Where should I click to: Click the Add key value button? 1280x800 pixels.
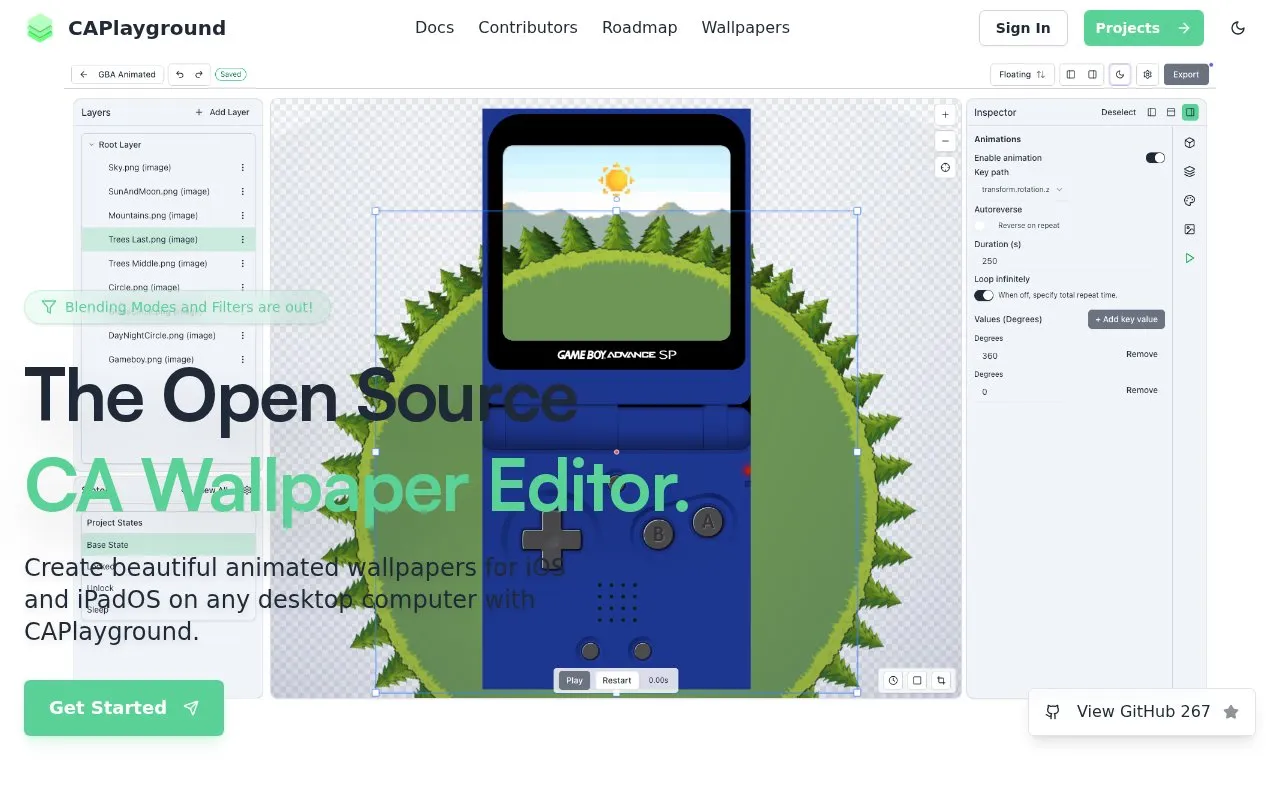(x=1126, y=319)
